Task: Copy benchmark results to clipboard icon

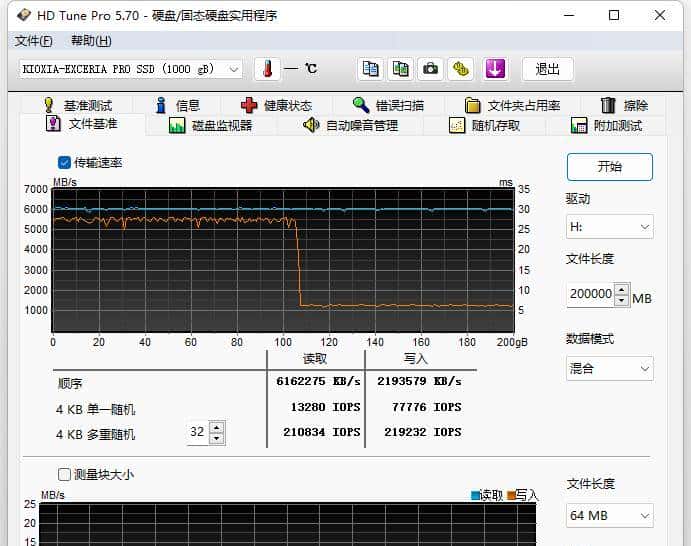Action: [x=370, y=69]
